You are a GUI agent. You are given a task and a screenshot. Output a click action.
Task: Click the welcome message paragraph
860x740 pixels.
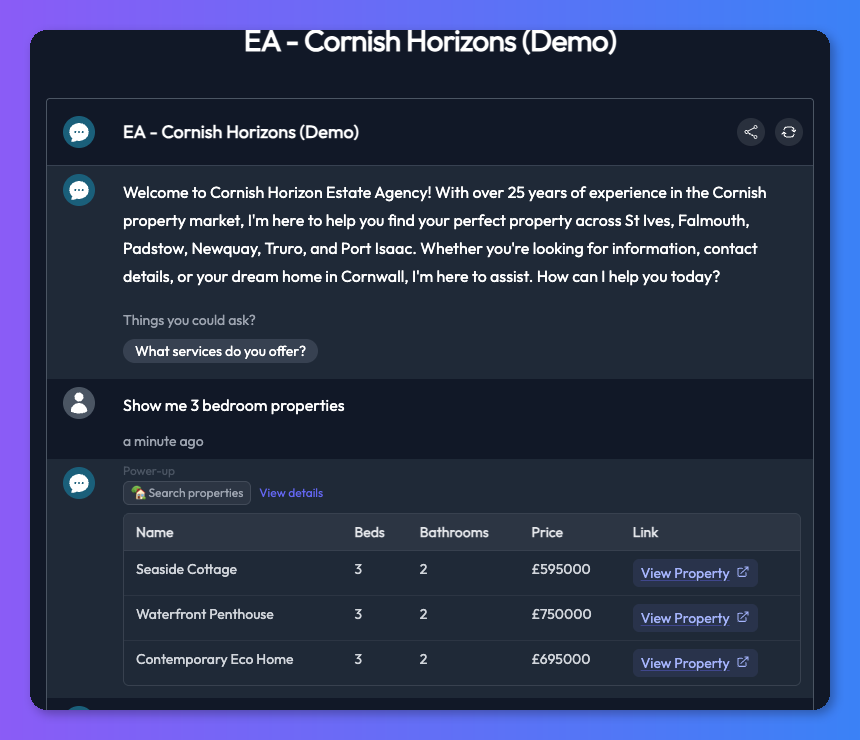pos(444,235)
